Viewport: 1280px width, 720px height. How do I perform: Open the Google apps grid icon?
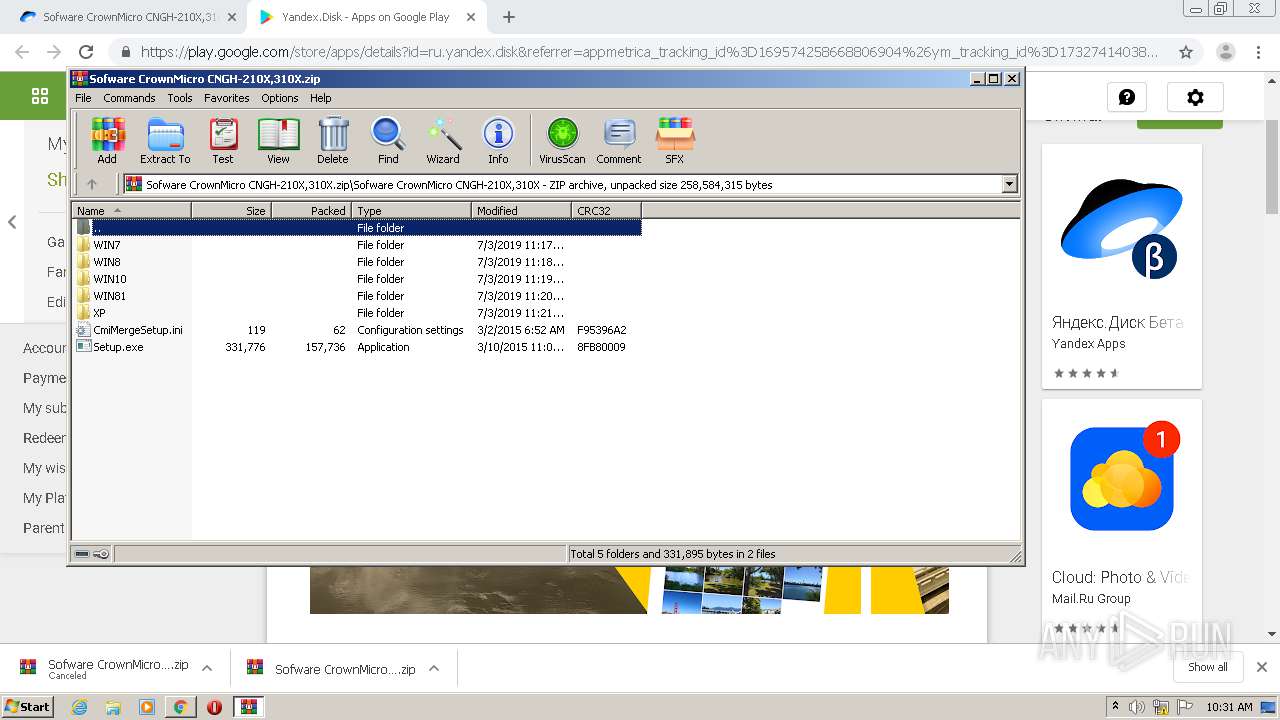point(40,96)
